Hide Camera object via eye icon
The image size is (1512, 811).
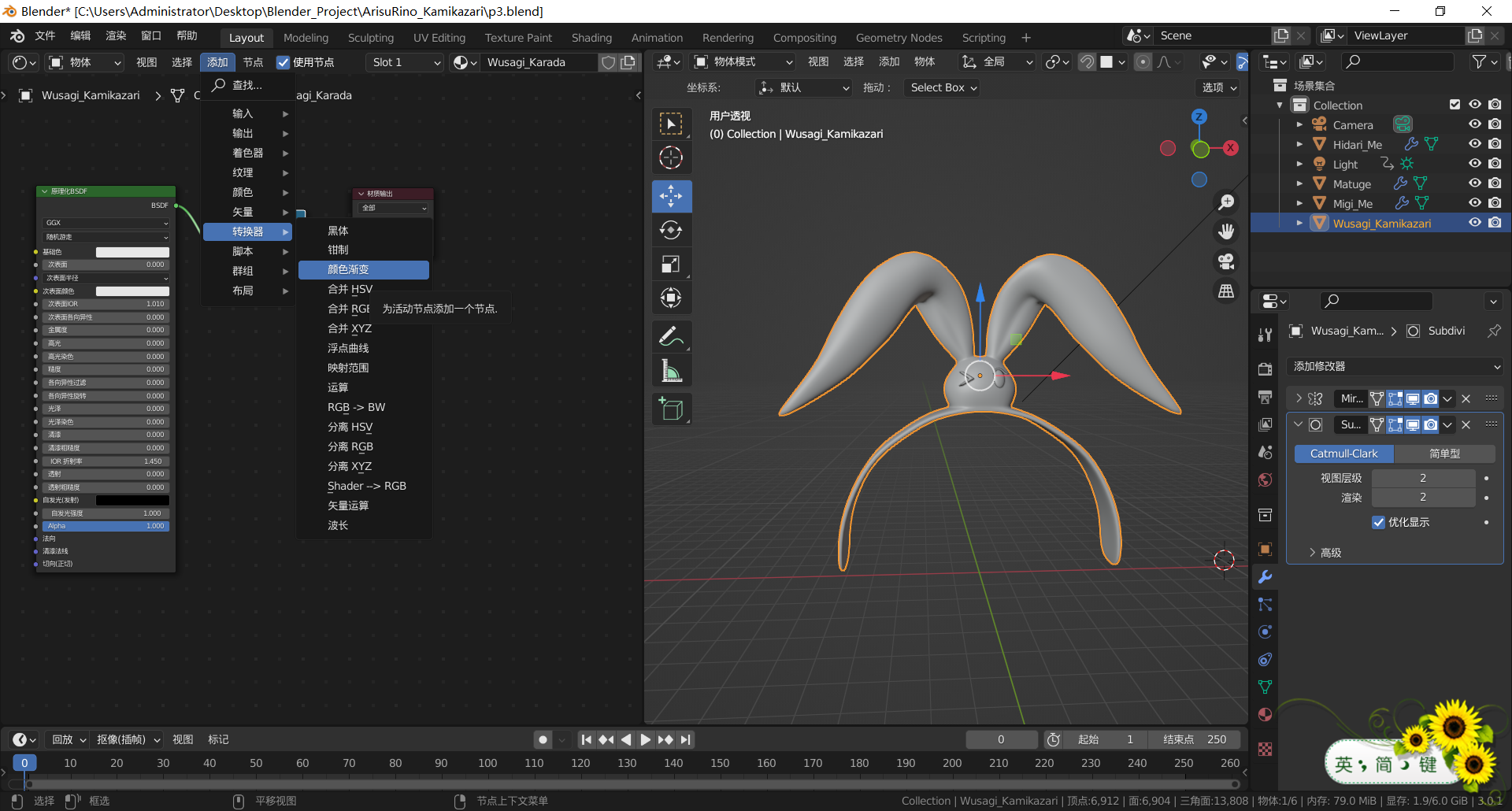click(1475, 124)
